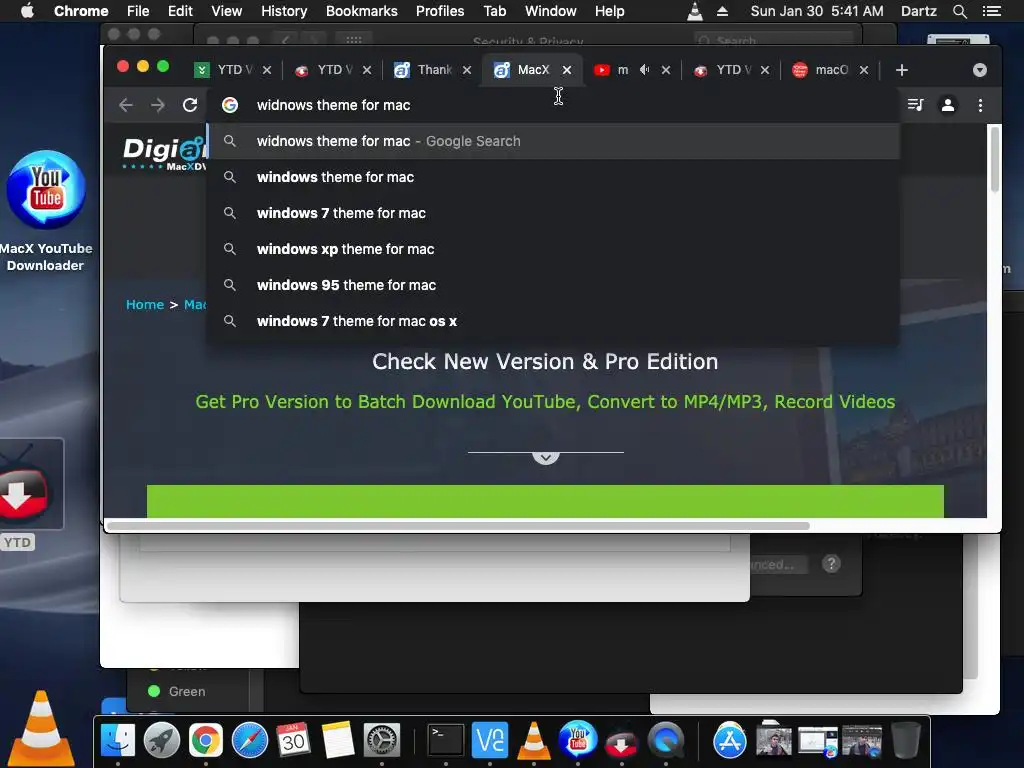The image size is (1024, 768).
Task: Click Chrome's back navigation arrow
Action: coord(125,105)
